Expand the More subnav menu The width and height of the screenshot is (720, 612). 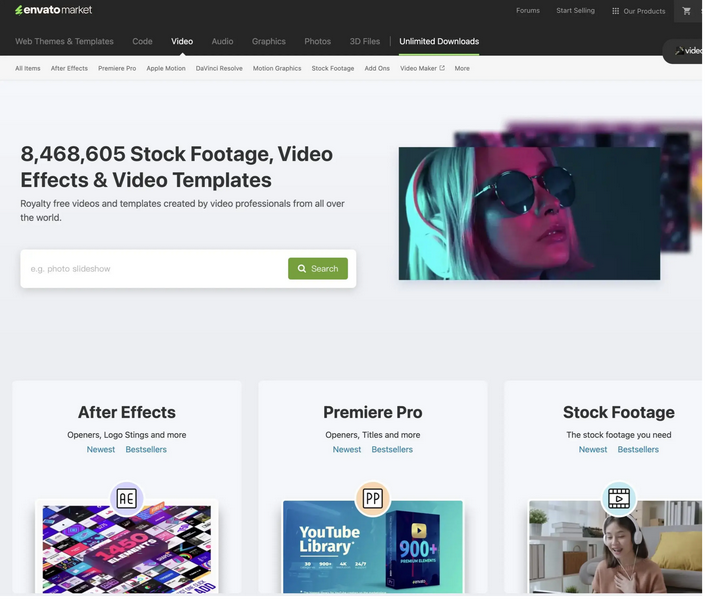pyautogui.click(x=462, y=68)
